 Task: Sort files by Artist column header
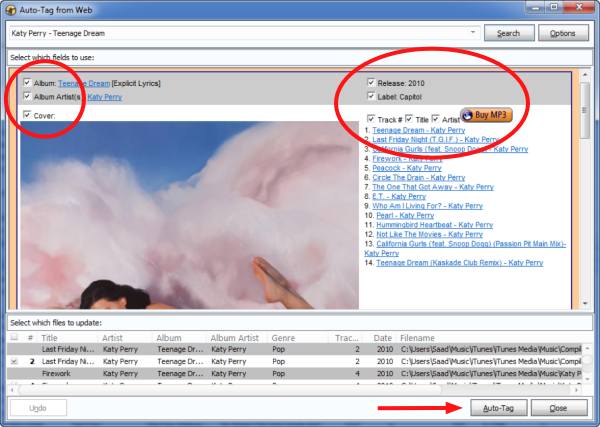pyautogui.click(x=112, y=338)
